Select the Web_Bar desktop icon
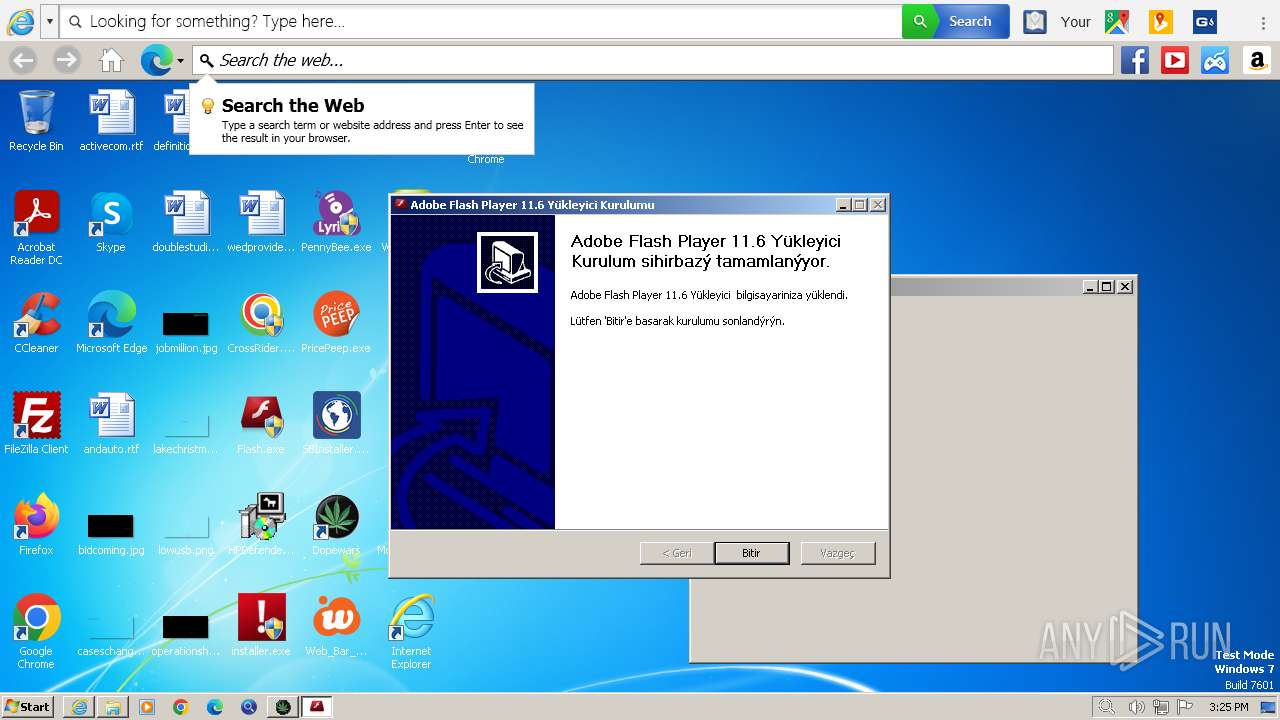The image size is (1280, 720). point(336,626)
